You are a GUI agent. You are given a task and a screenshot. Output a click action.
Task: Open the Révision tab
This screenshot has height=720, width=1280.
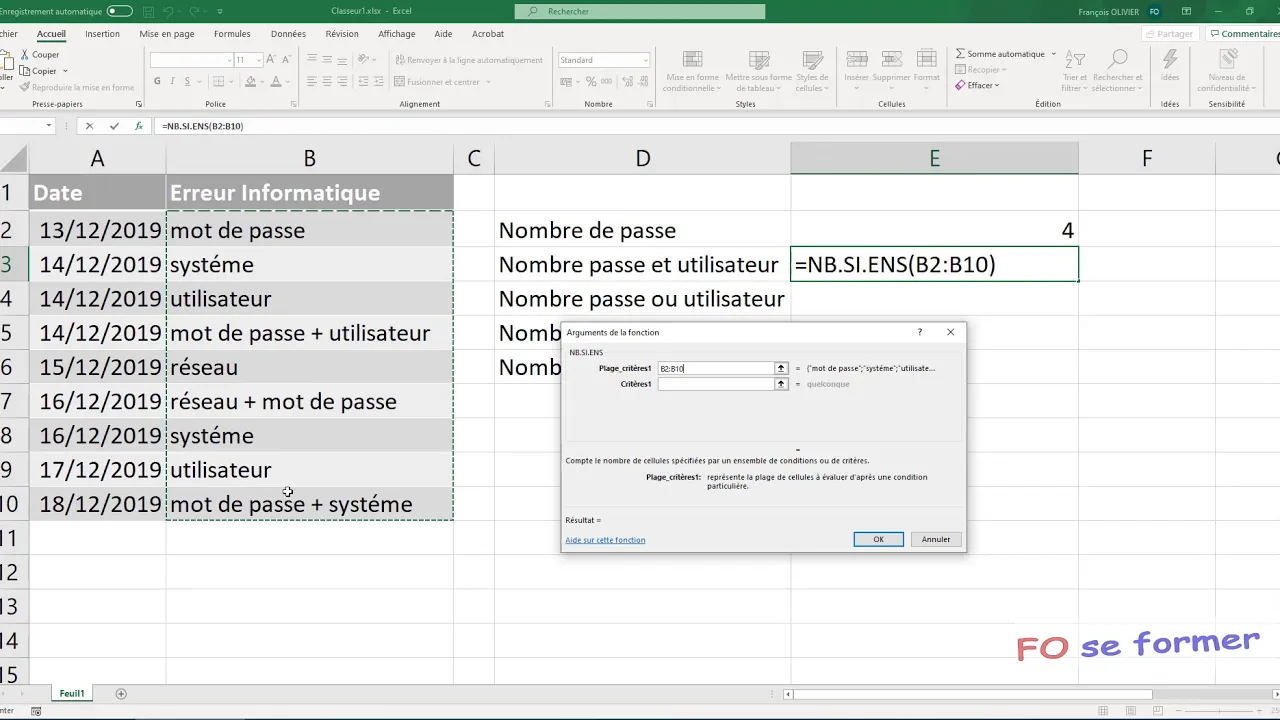[341, 34]
